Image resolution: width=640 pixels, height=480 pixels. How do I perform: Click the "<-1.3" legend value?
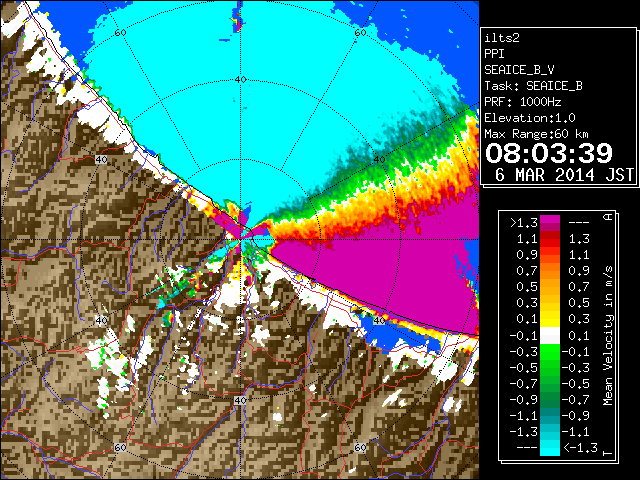click(580, 448)
